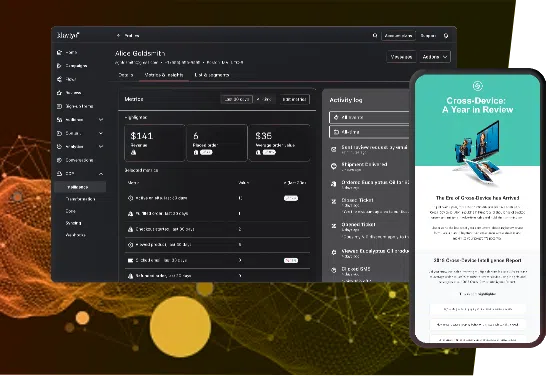Click the Placed order count 6
This screenshot has width=546, height=376.
click(196, 135)
